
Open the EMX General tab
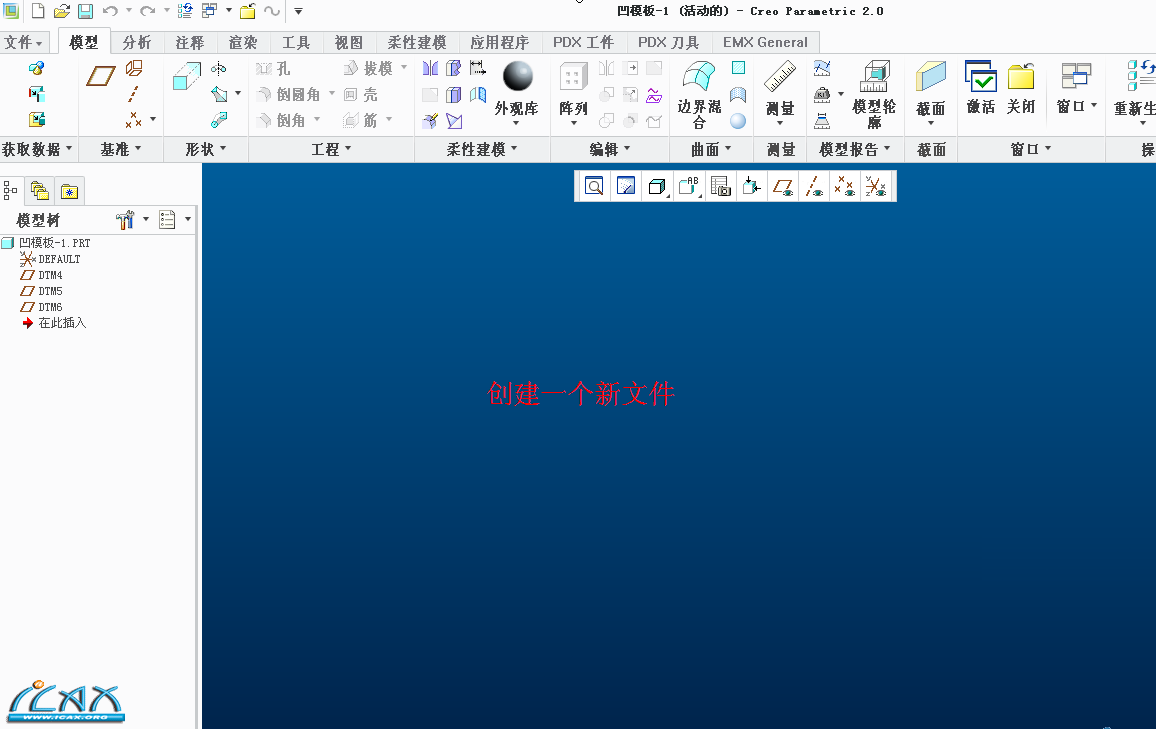(765, 43)
